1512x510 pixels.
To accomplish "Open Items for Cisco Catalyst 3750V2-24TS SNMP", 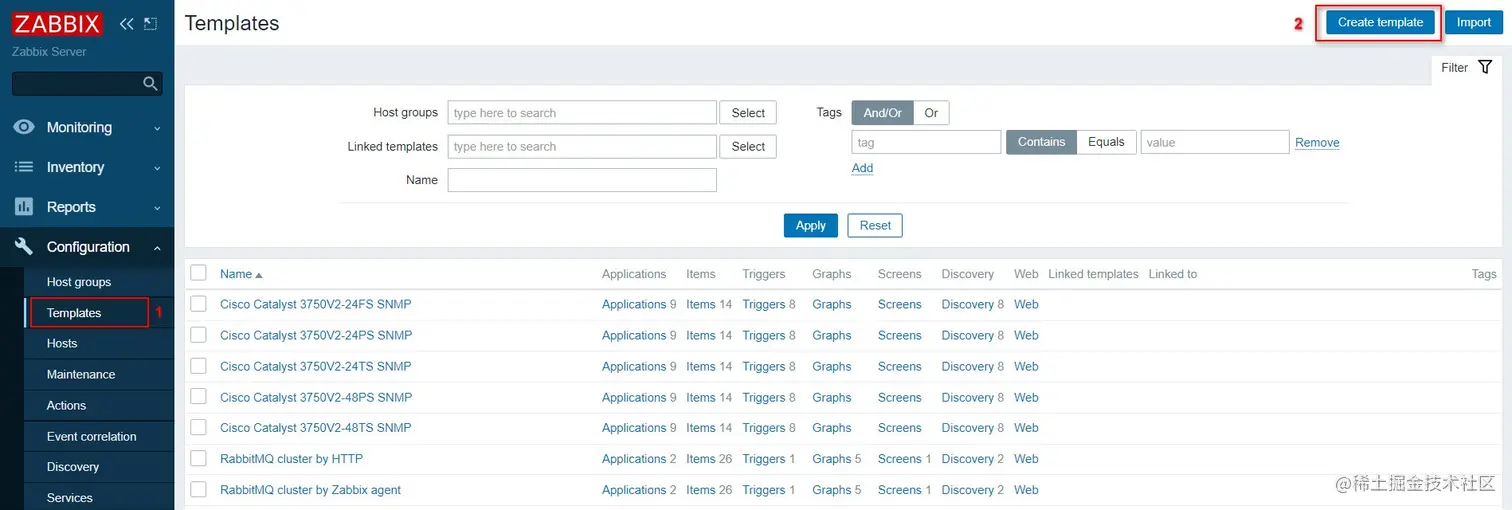I will point(701,366).
